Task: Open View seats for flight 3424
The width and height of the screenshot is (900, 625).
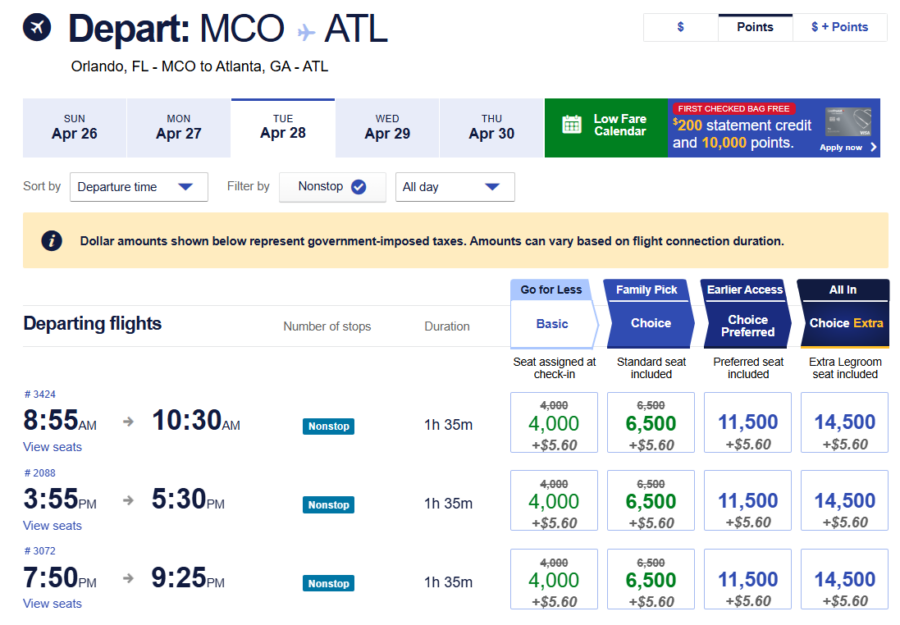Action: pos(52,447)
